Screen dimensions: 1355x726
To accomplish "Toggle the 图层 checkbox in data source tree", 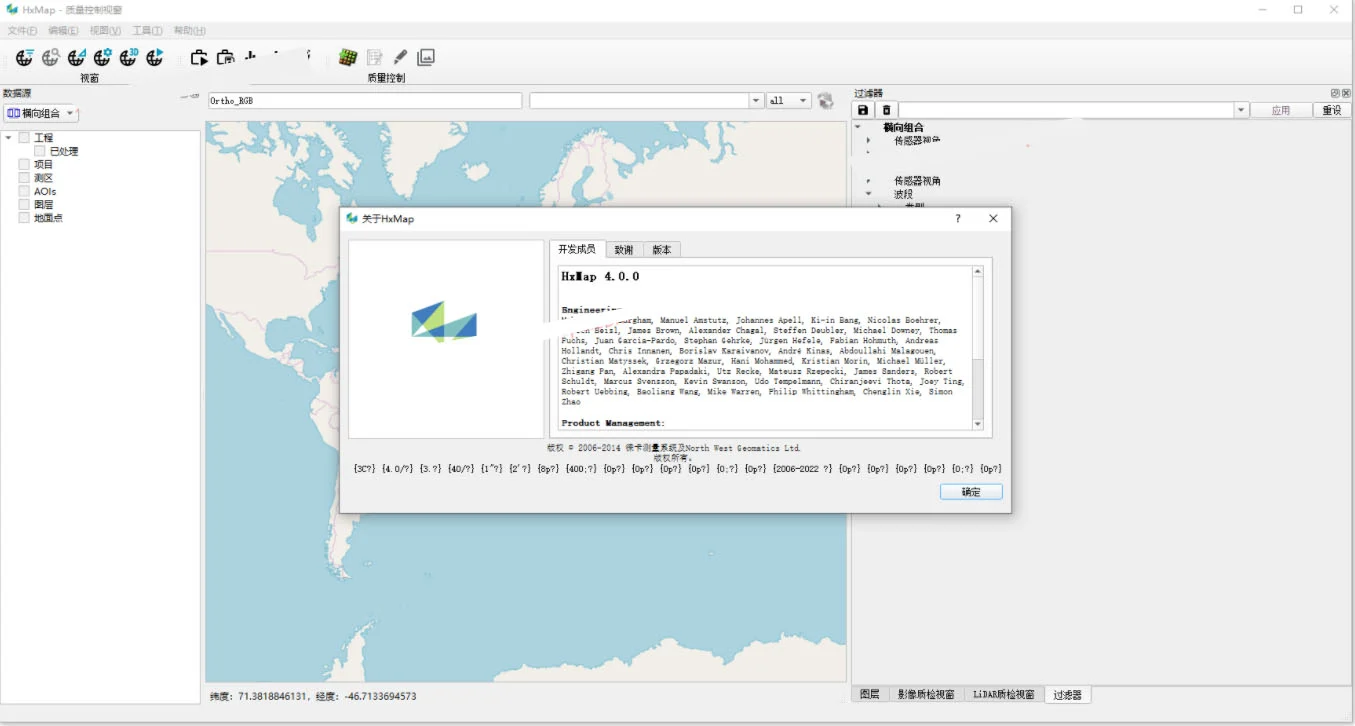I will (x=24, y=204).
